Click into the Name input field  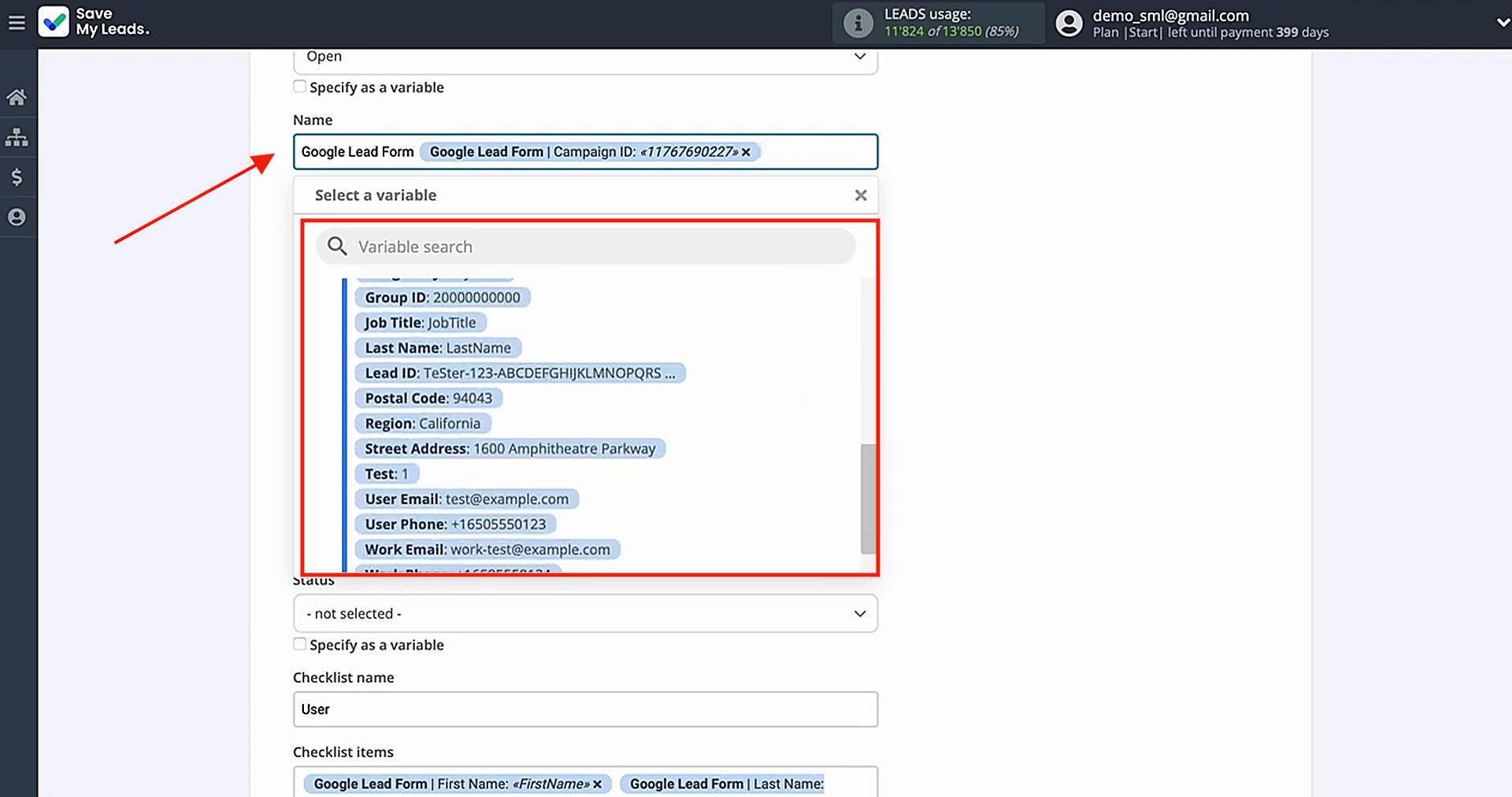[585, 152]
